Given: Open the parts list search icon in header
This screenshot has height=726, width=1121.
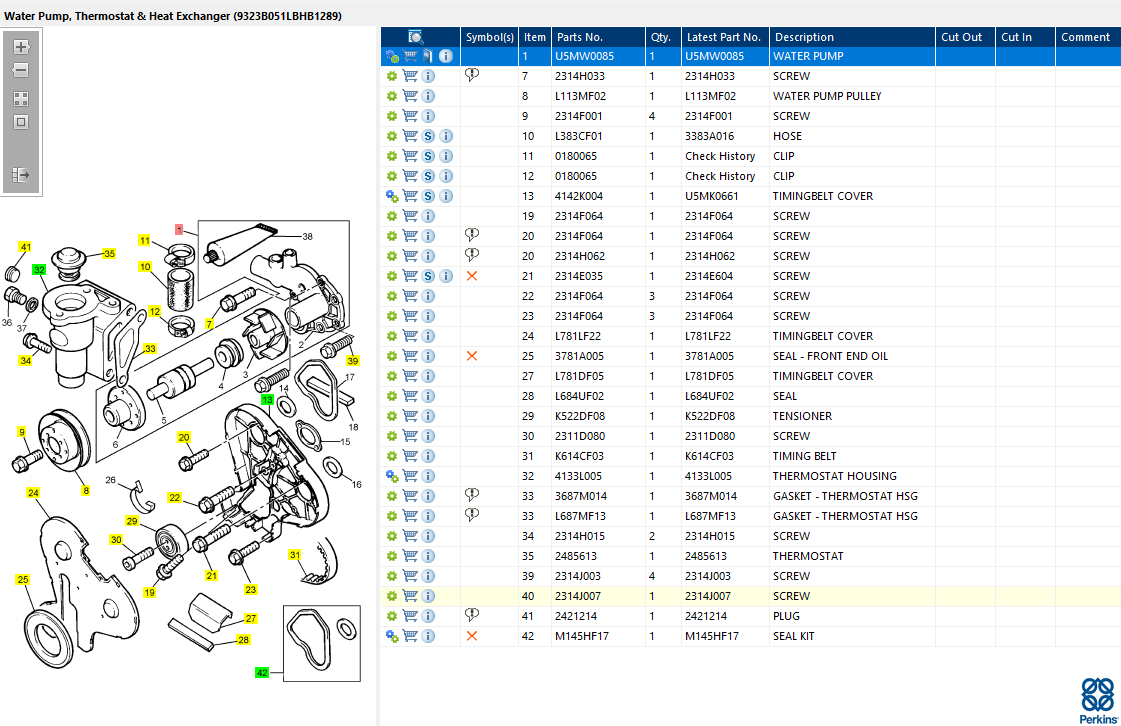Looking at the screenshot, I should coord(415,36).
